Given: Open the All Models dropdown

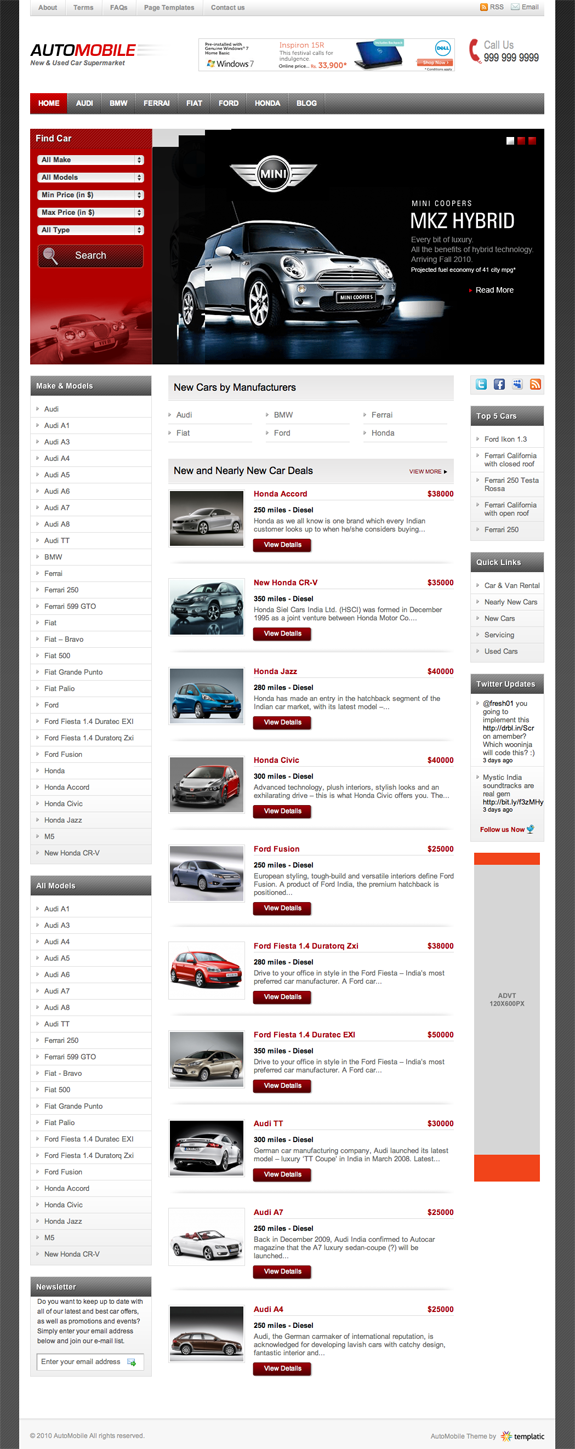Looking at the screenshot, I should 91,177.
